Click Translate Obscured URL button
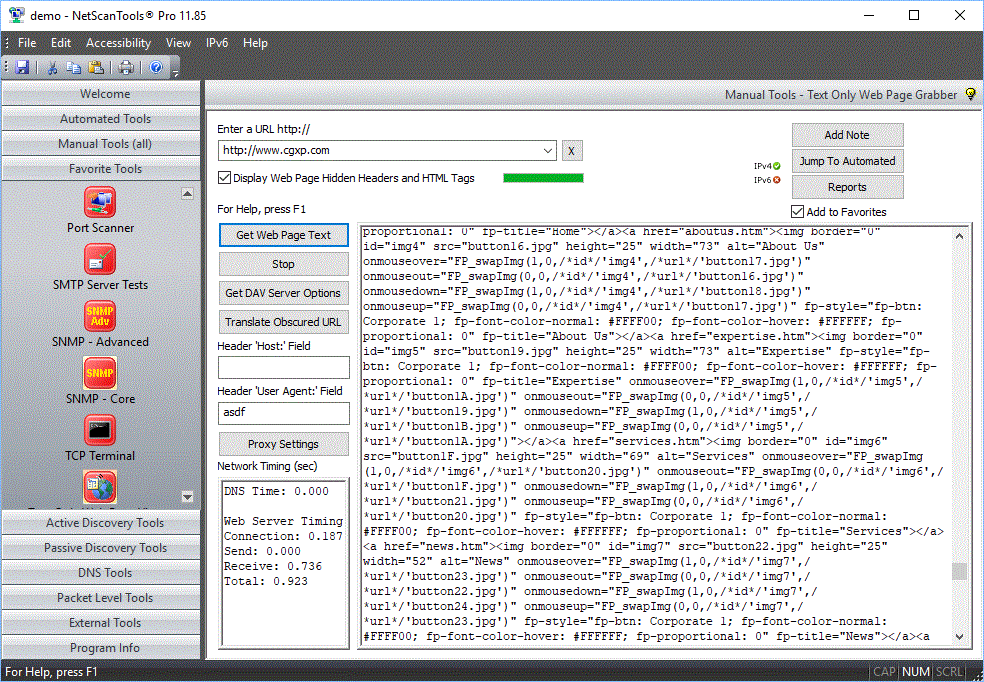The height and width of the screenshot is (682, 984). point(284,322)
